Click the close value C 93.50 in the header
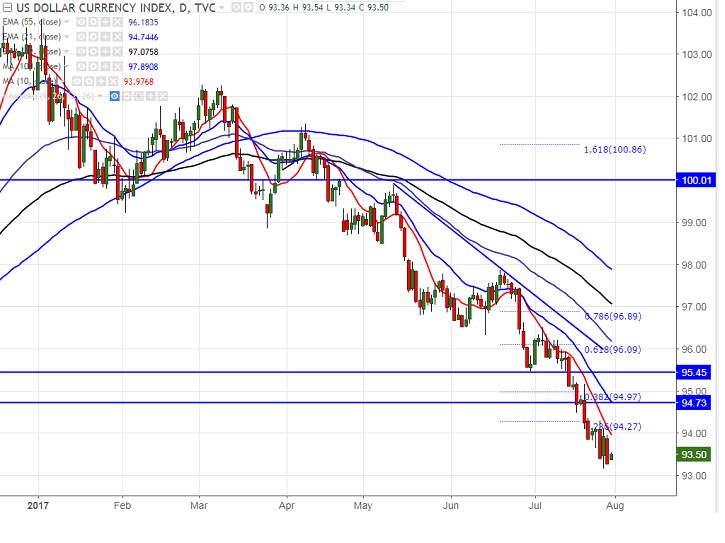This screenshot has width=725, height=543. point(373,8)
